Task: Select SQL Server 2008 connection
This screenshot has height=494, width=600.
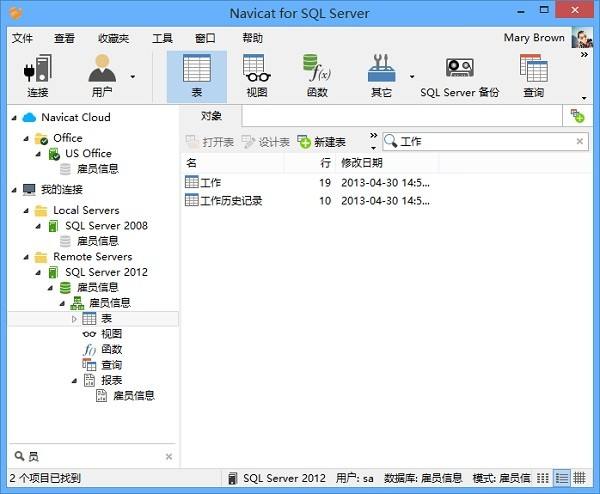Action: (106, 226)
